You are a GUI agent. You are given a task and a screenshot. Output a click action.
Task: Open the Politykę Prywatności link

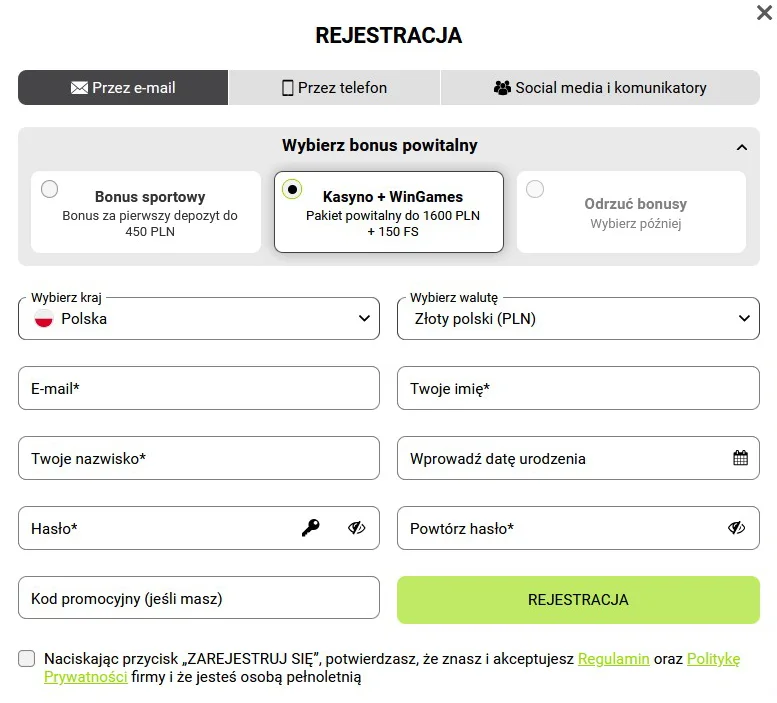713,659
